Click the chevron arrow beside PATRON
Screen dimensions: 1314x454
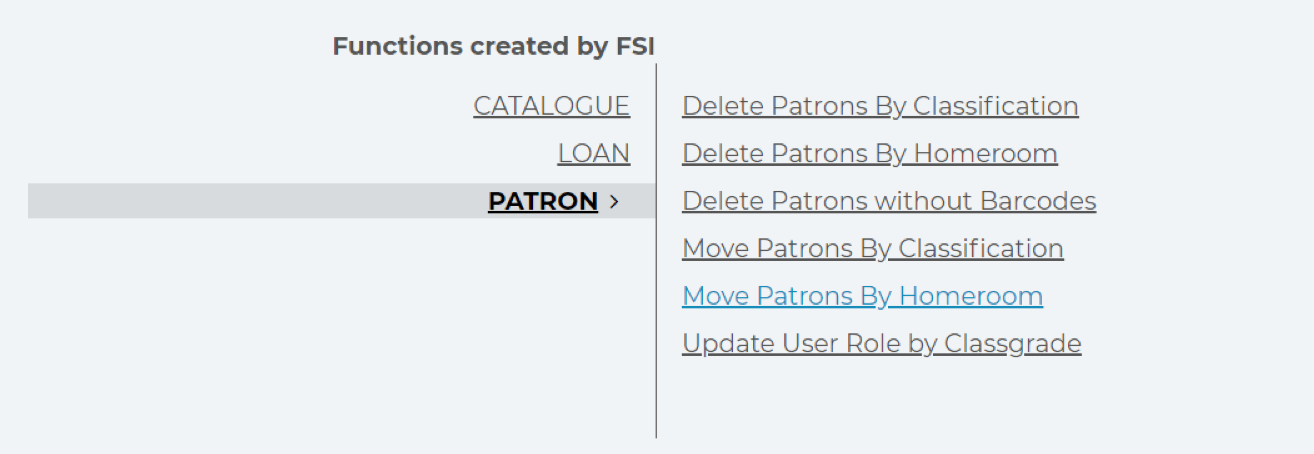pos(614,202)
